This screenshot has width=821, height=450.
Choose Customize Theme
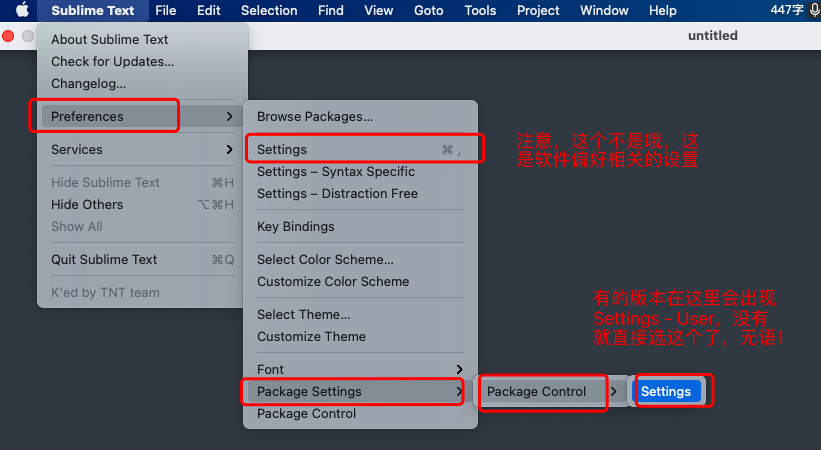[360, 336]
